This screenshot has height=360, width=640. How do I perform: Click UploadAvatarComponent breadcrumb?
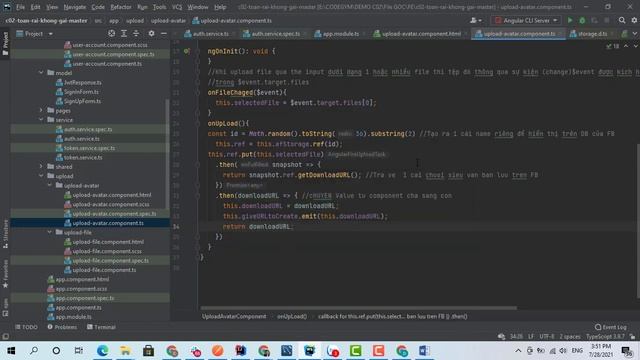[x=234, y=316]
